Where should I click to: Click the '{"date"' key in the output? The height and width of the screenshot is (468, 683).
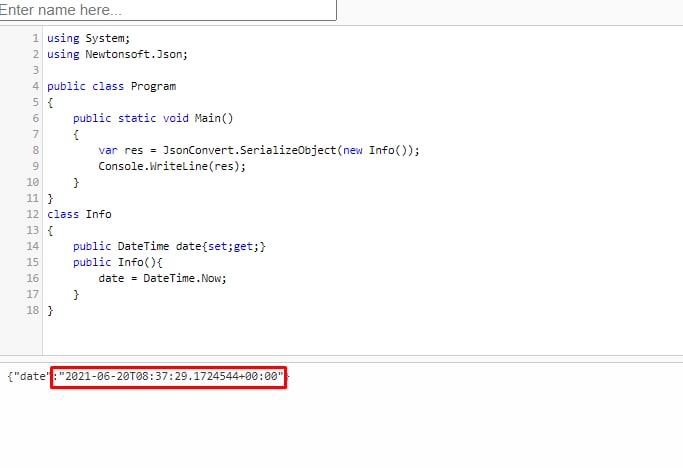(x=27, y=376)
